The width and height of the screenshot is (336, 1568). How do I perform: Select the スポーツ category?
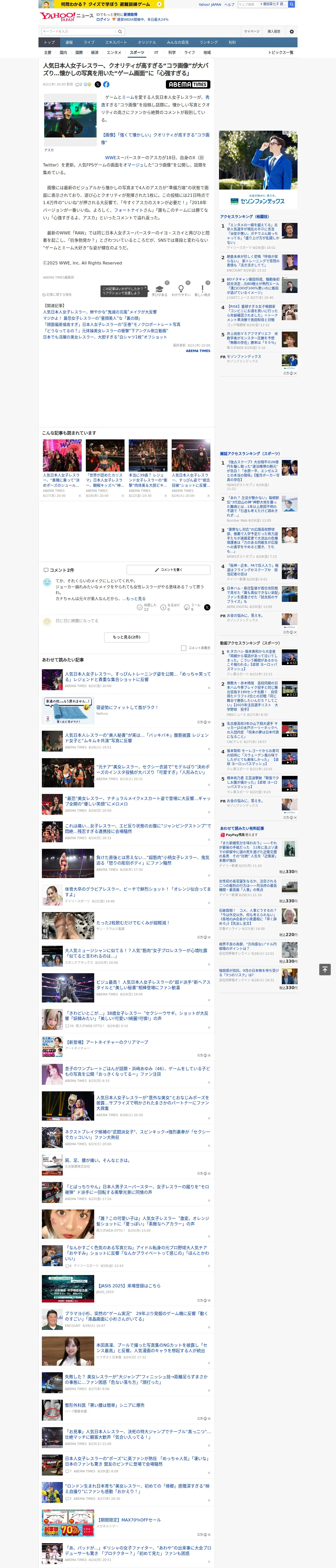(137, 53)
